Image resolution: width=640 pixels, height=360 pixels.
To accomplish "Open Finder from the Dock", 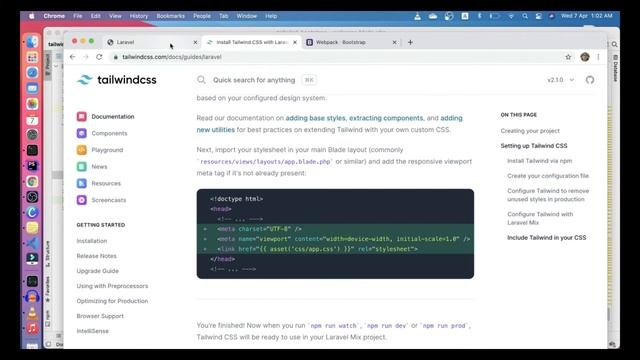I will pyautogui.click(x=32, y=42).
